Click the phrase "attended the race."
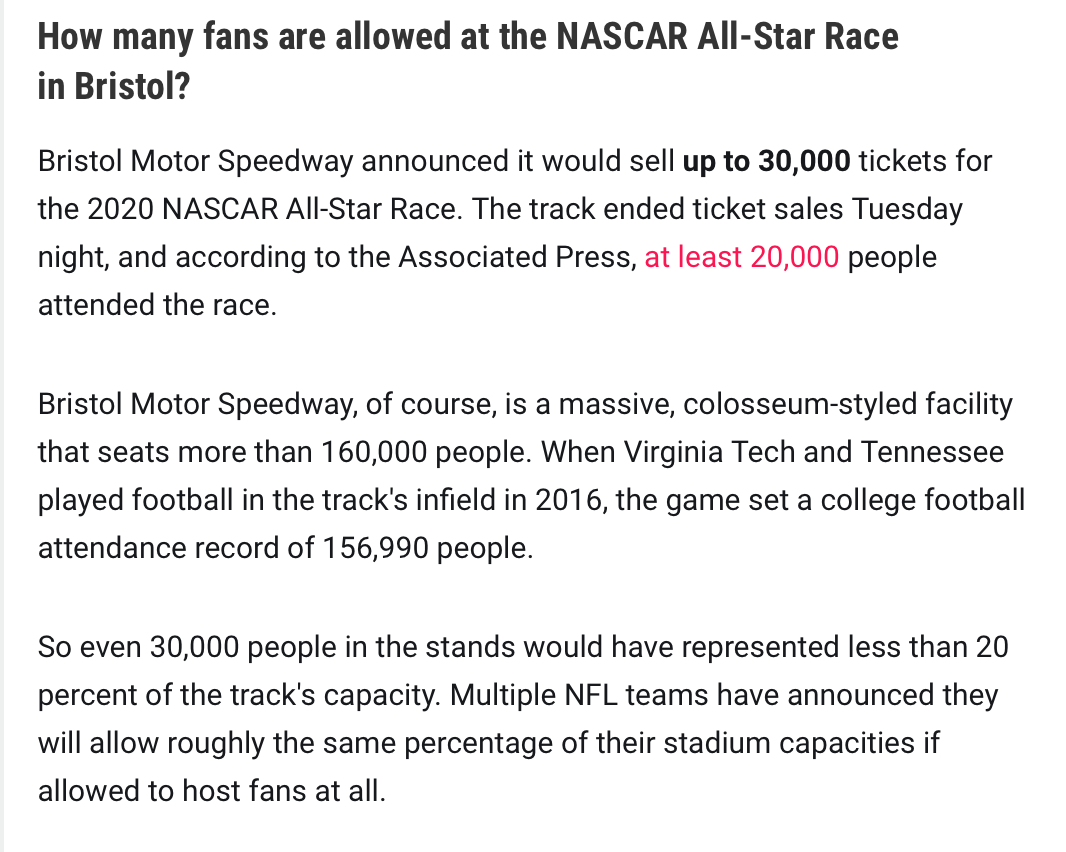Image resolution: width=1066 pixels, height=852 pixels. tap(156, 305)
